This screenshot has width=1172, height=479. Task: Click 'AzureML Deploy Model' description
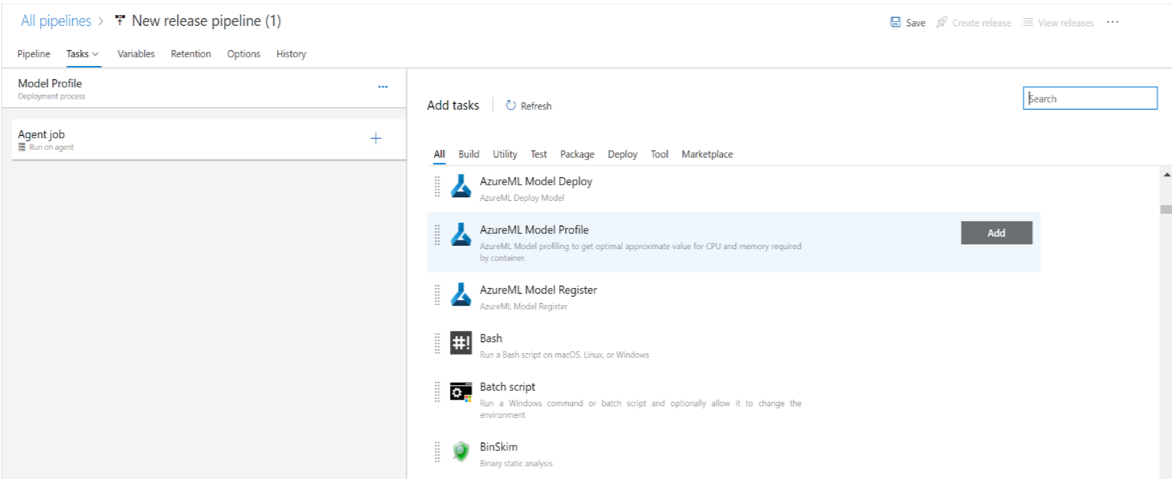521,198
